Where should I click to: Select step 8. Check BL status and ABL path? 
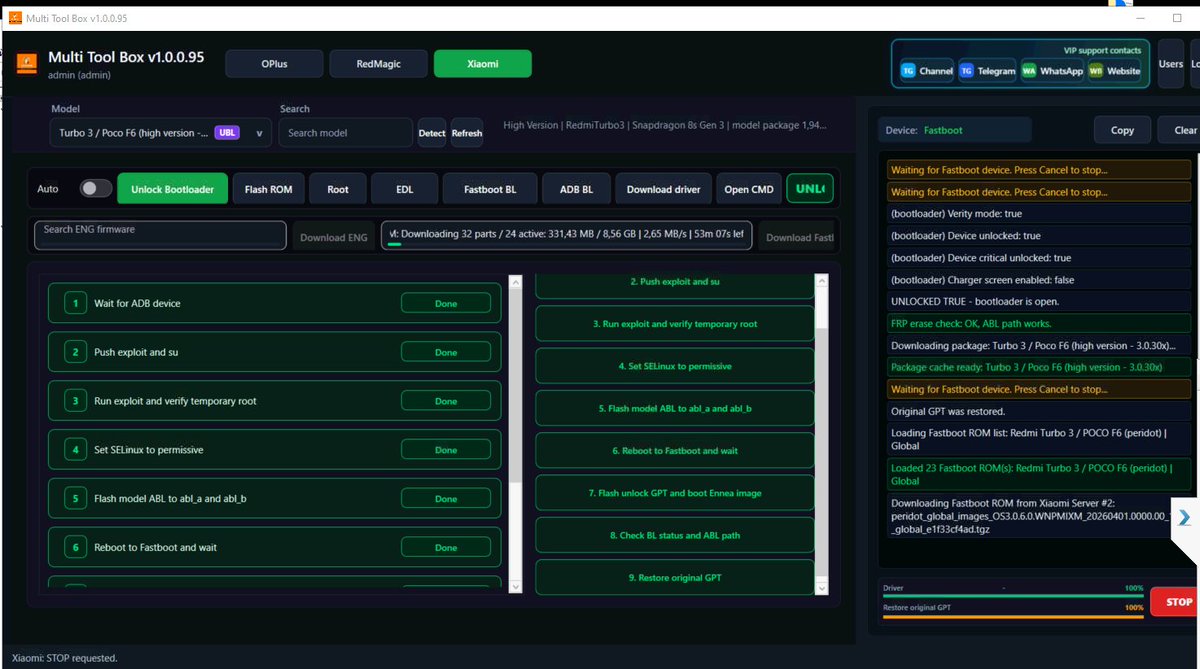(x=675, y=535)
